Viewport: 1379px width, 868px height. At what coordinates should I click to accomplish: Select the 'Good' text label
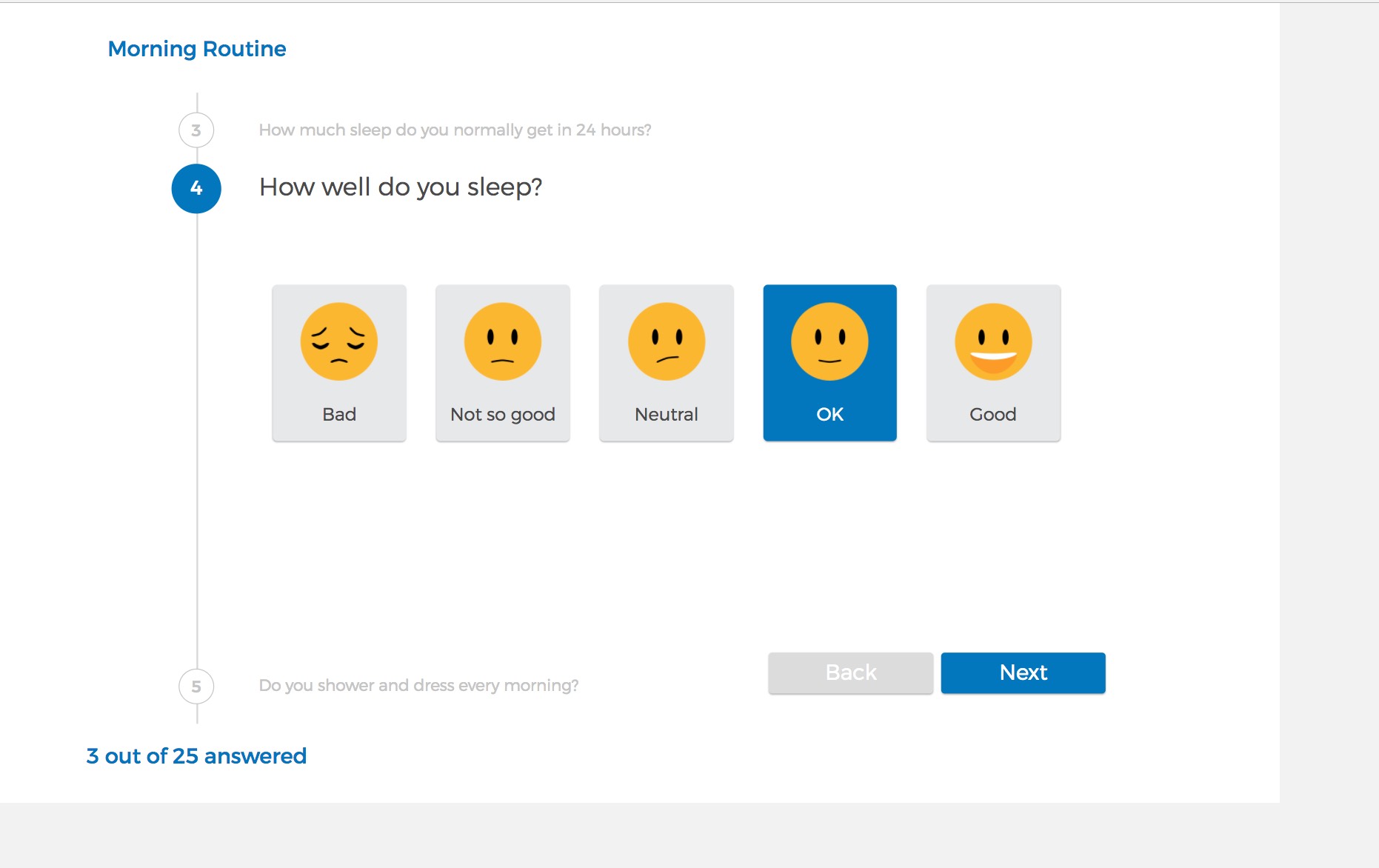992,414
